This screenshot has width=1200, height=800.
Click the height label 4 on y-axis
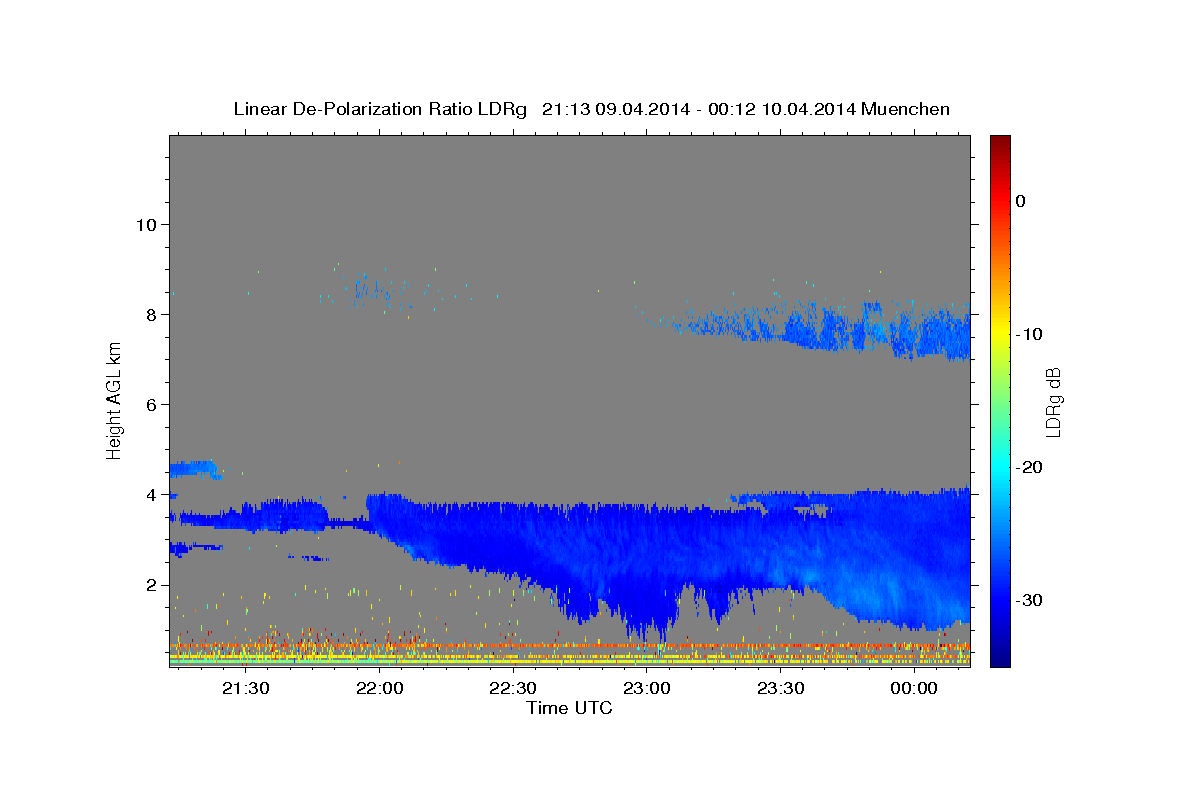[x=150, y=494]
